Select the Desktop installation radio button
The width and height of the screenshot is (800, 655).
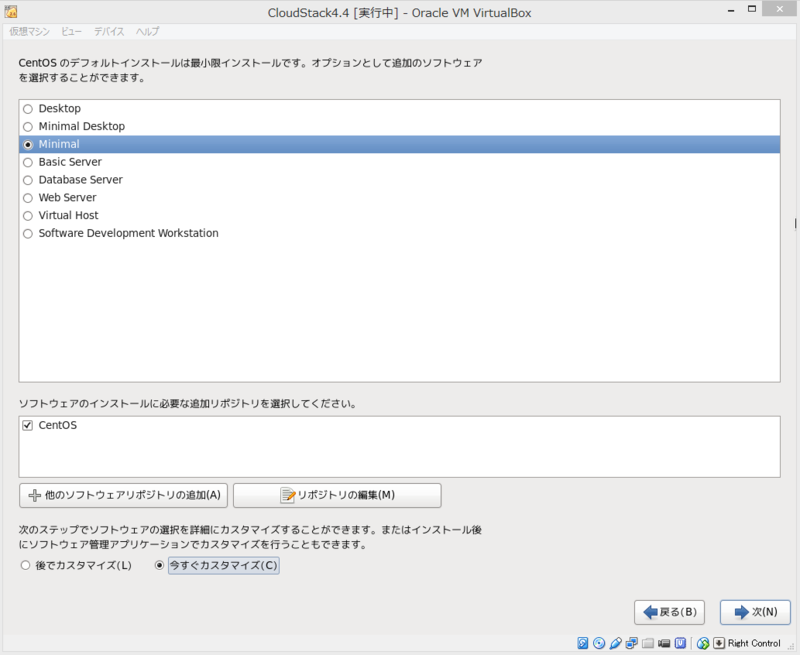[28, 108]
